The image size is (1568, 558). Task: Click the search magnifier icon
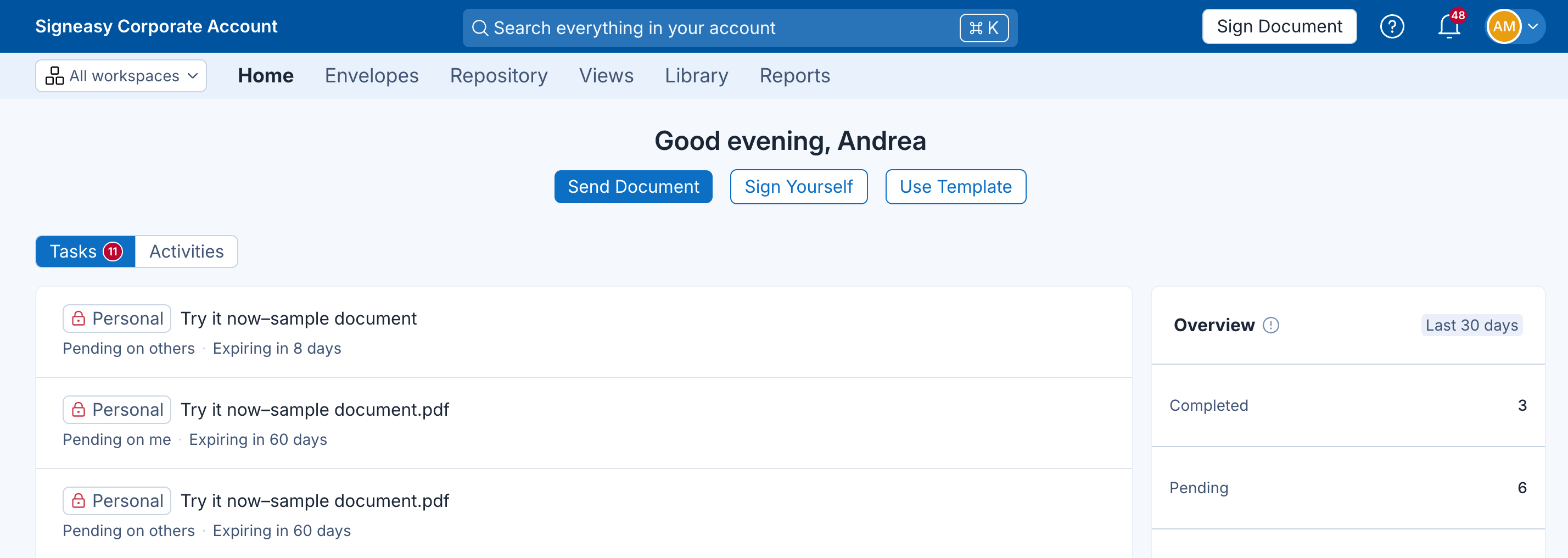480,28
